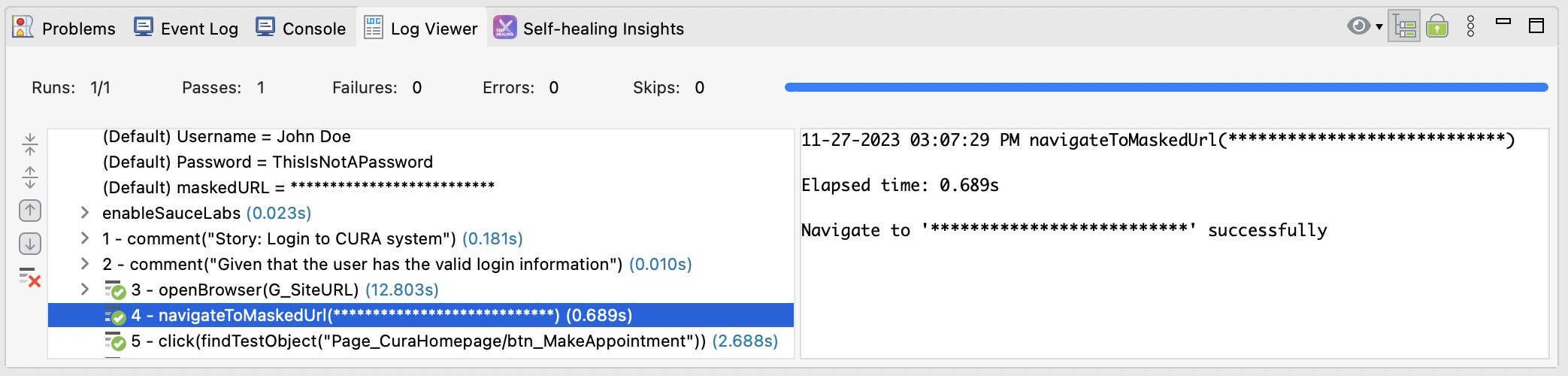Toggle tree view mode button

1403,27
